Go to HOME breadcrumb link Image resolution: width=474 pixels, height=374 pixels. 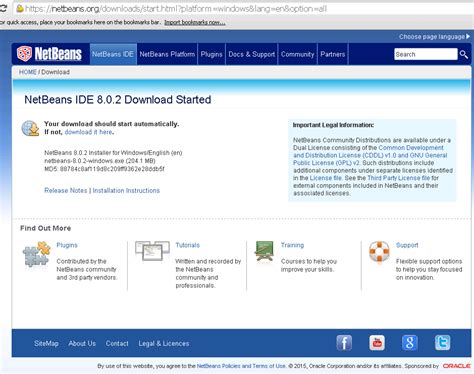(28, 72)
